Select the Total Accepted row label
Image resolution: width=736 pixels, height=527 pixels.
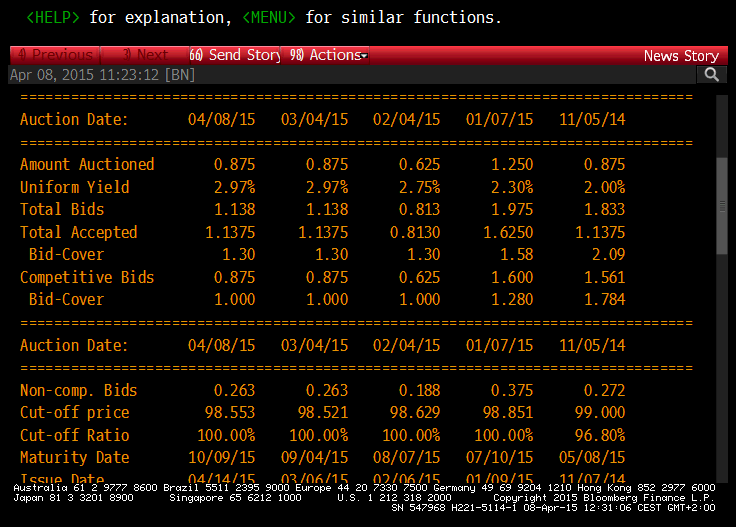coord(79,232)
